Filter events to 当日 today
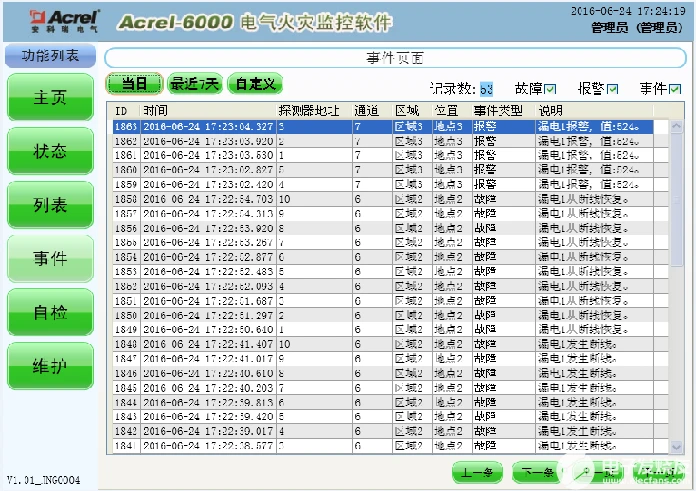This screenshot has height=491, width=696. pos(134,83)
